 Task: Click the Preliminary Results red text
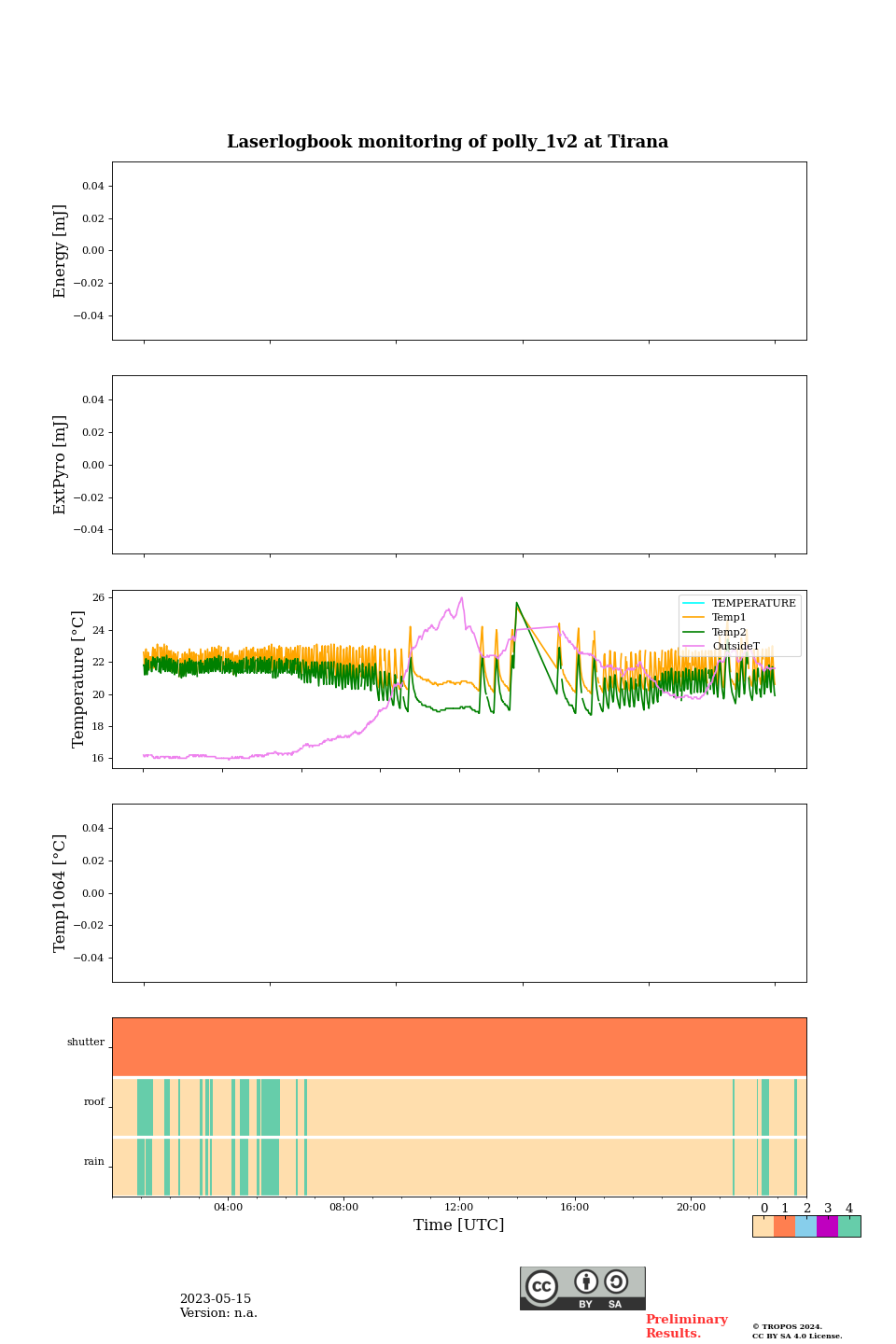point(686,1326)
